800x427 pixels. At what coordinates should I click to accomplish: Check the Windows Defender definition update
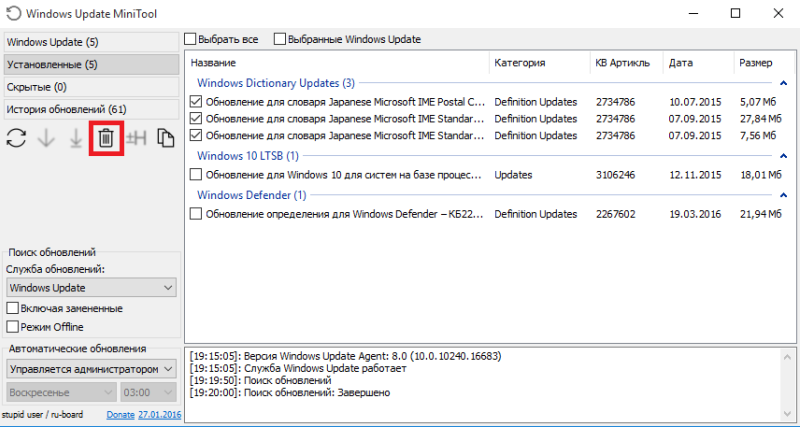[x=196, y=214]
